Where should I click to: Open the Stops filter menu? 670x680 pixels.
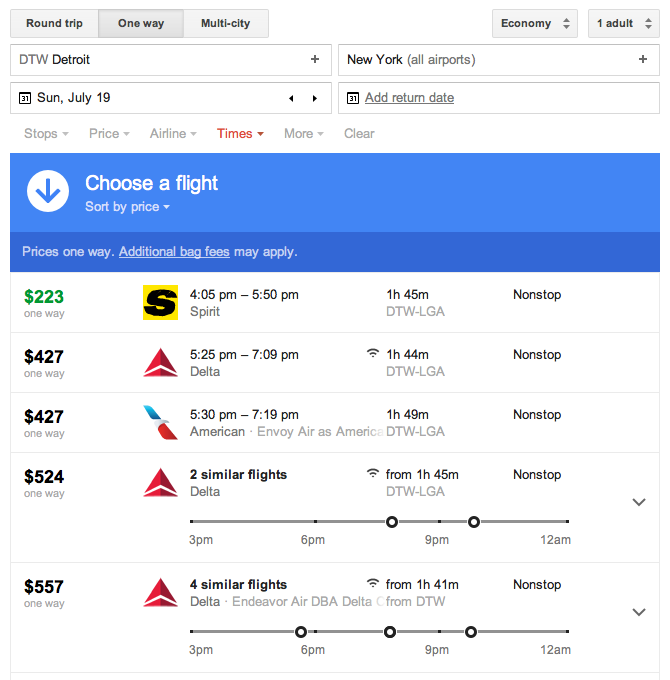46,134
